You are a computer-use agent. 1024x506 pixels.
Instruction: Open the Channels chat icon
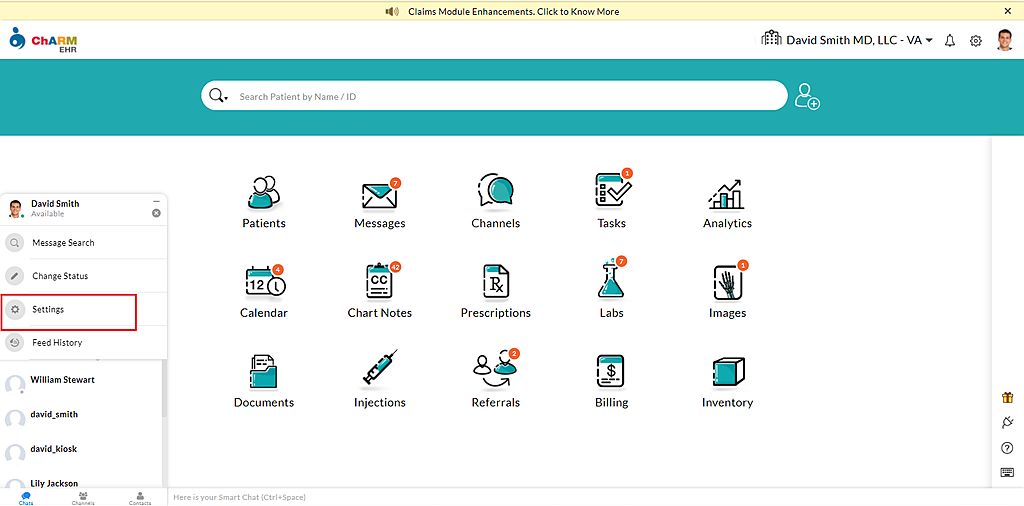pyautogui.click(x=495, y=191)
